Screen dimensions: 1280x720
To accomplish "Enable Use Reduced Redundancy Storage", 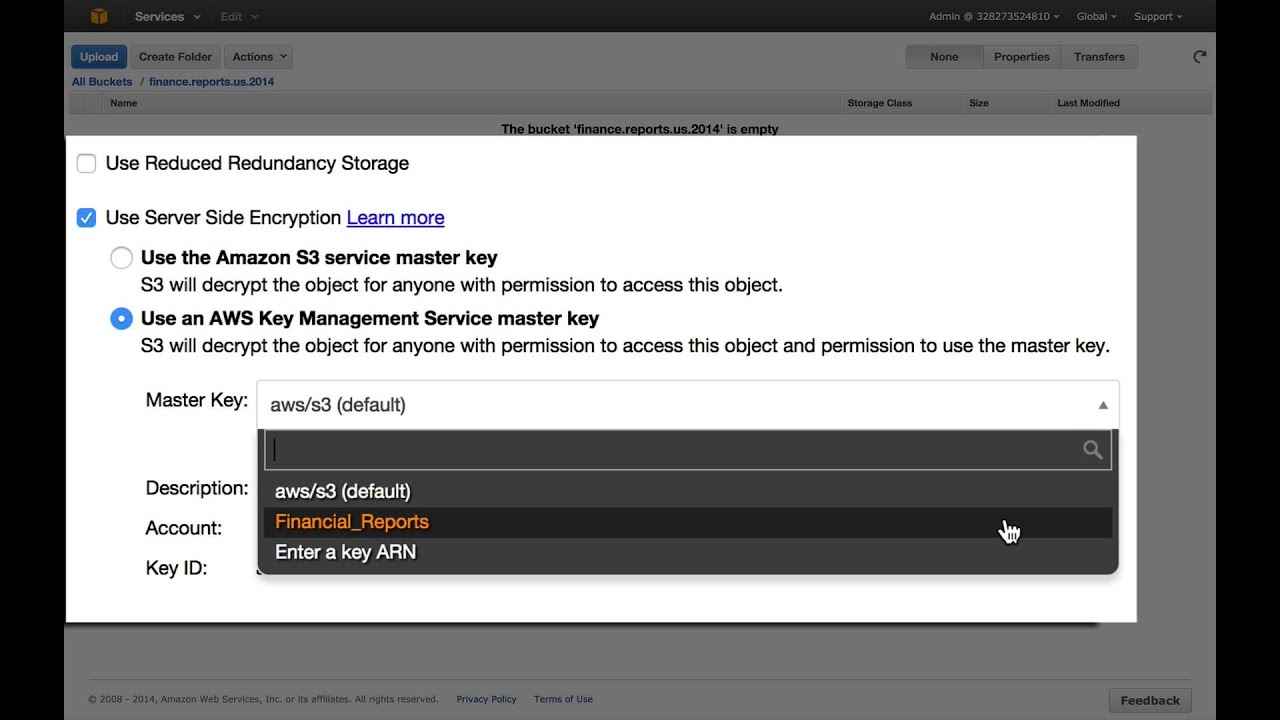I will coord(86,163).
